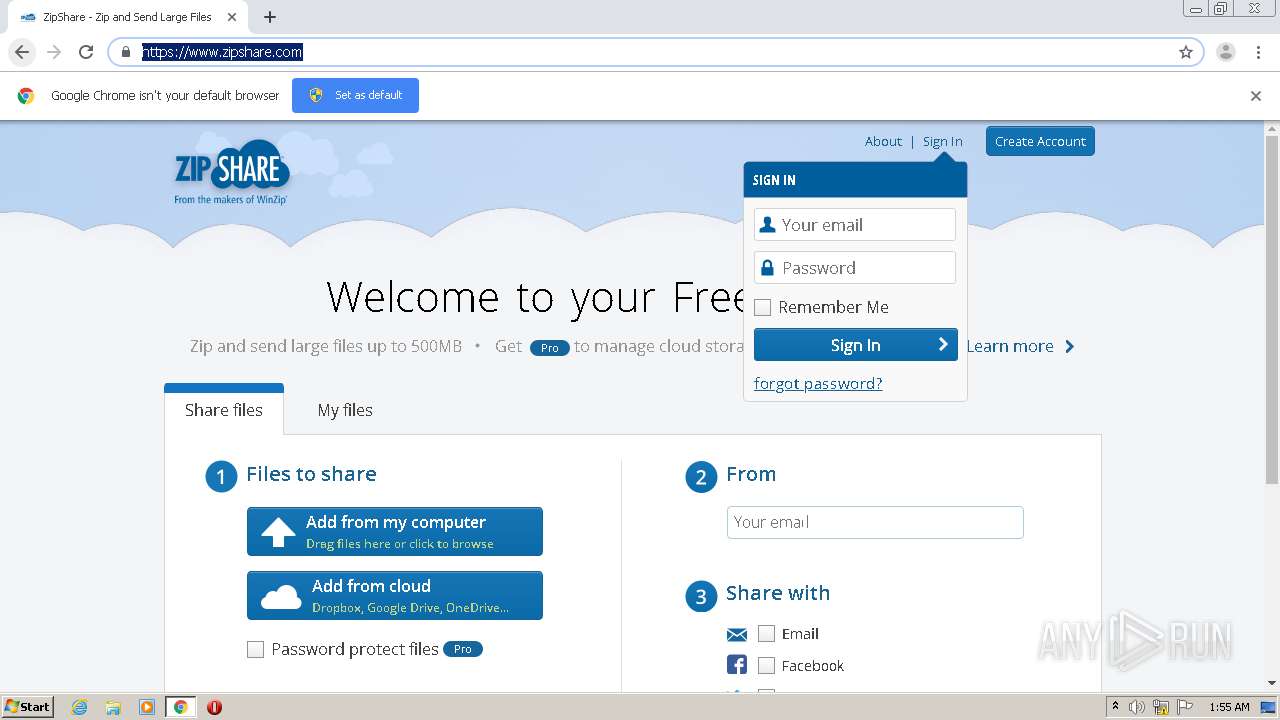This screenshot has width=1280, height=720.
Task: Click the Create Account button
Action: (1040, 141)
